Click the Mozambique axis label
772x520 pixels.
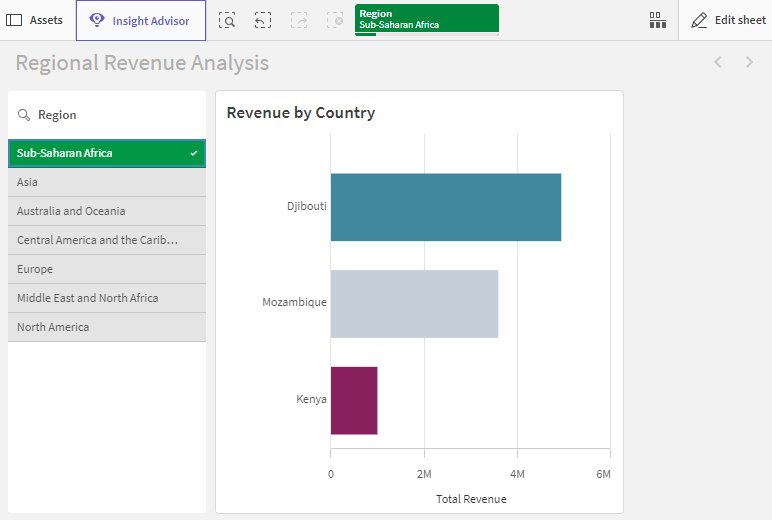[x=294, y=302]
